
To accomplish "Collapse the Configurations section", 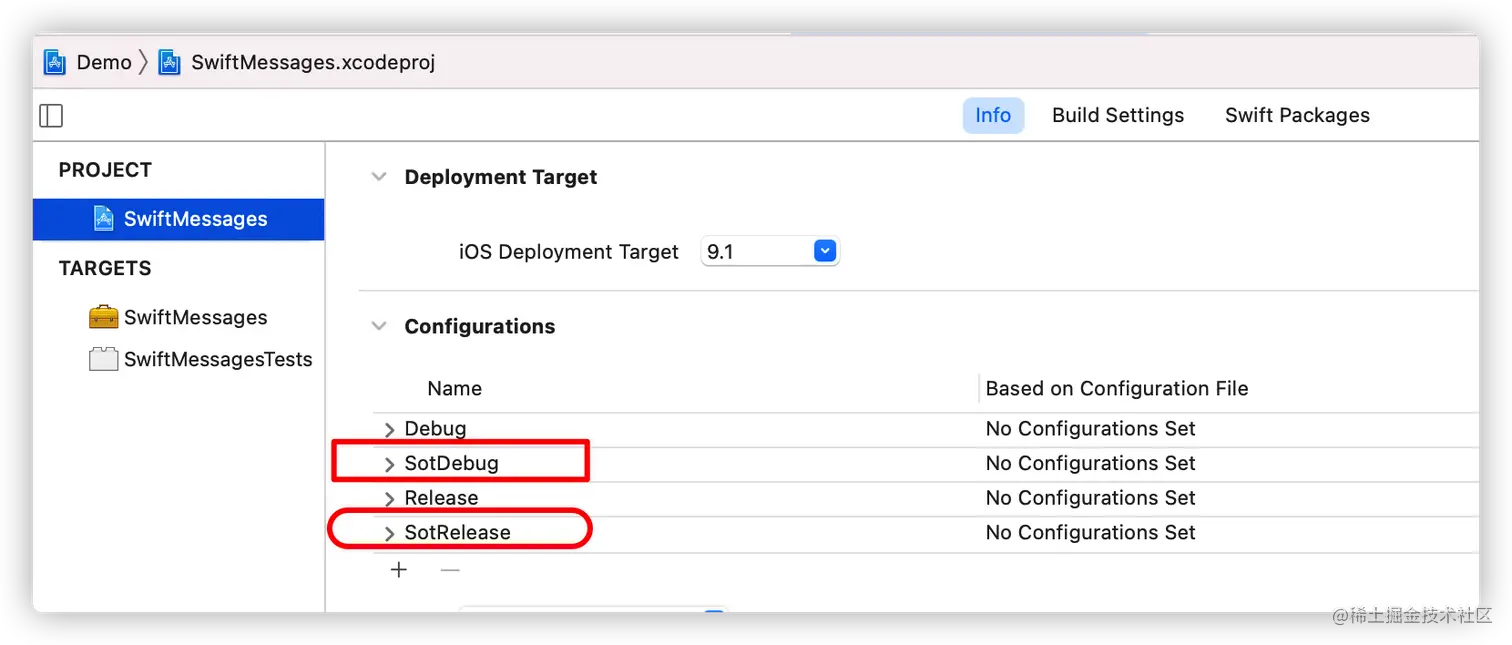I will (379, 326).
